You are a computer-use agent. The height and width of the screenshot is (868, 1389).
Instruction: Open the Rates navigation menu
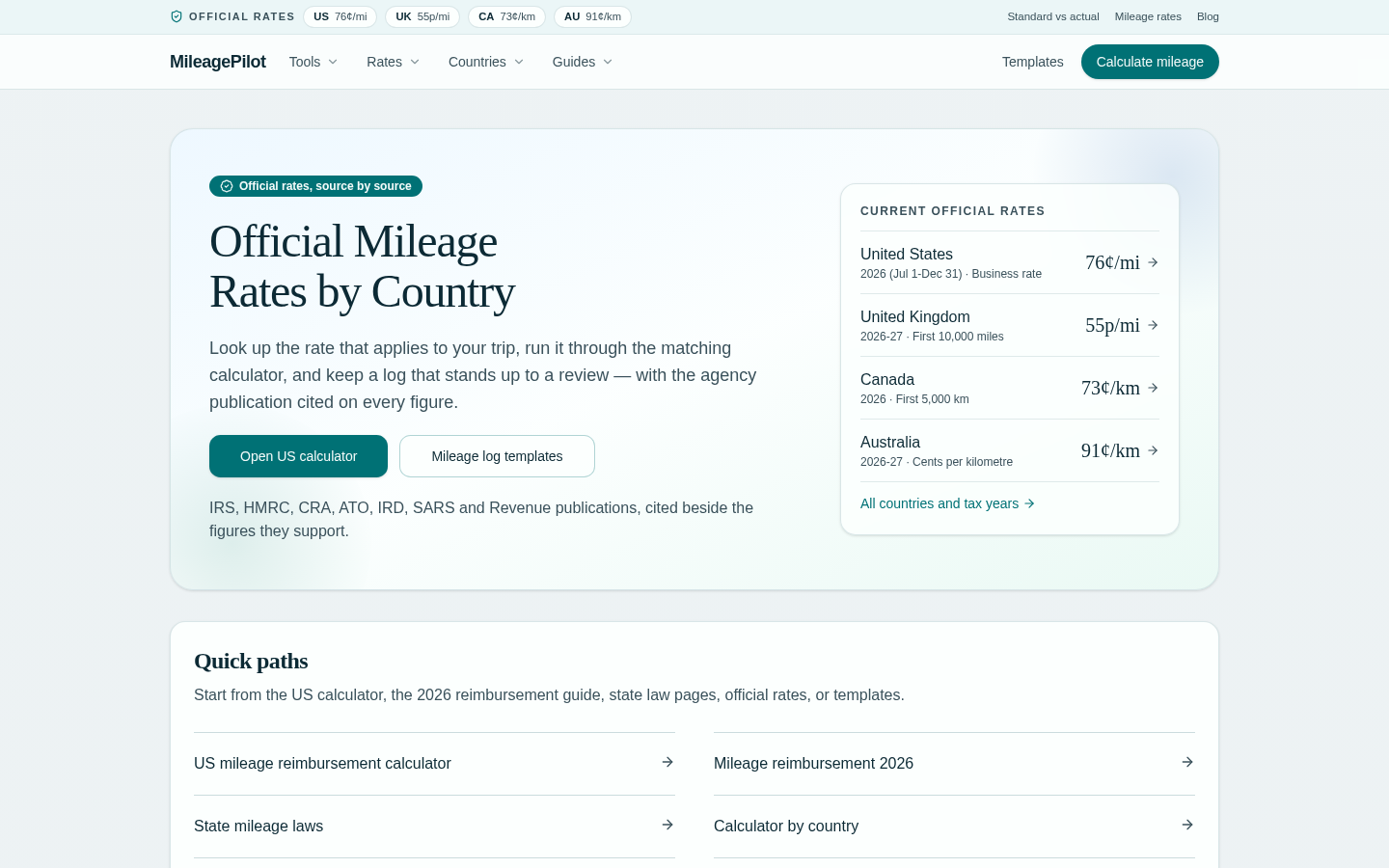(x=394, y=62)
